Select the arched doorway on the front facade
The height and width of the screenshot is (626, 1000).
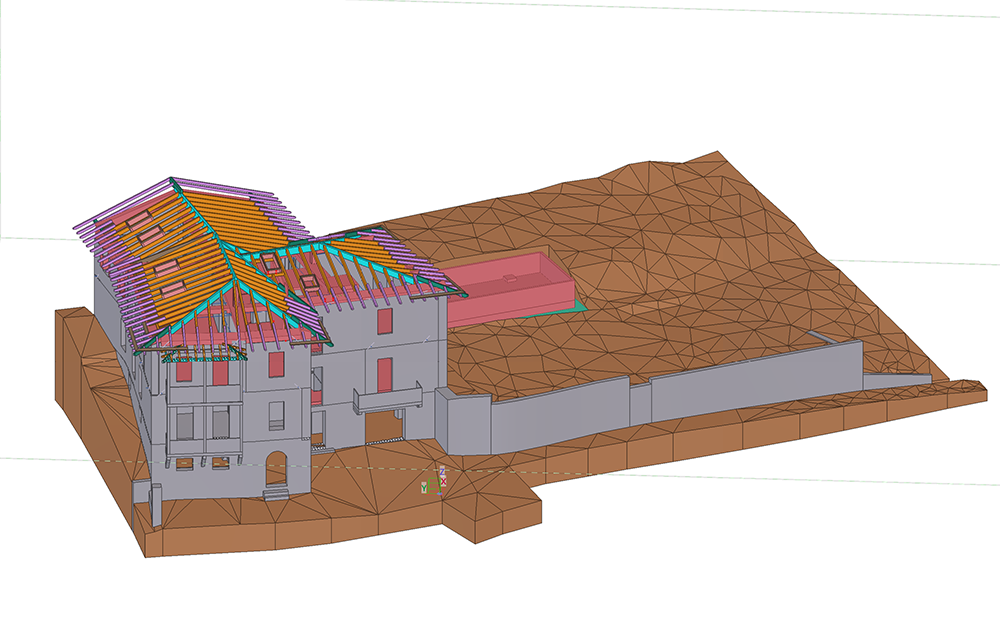(x=276, y=470)
